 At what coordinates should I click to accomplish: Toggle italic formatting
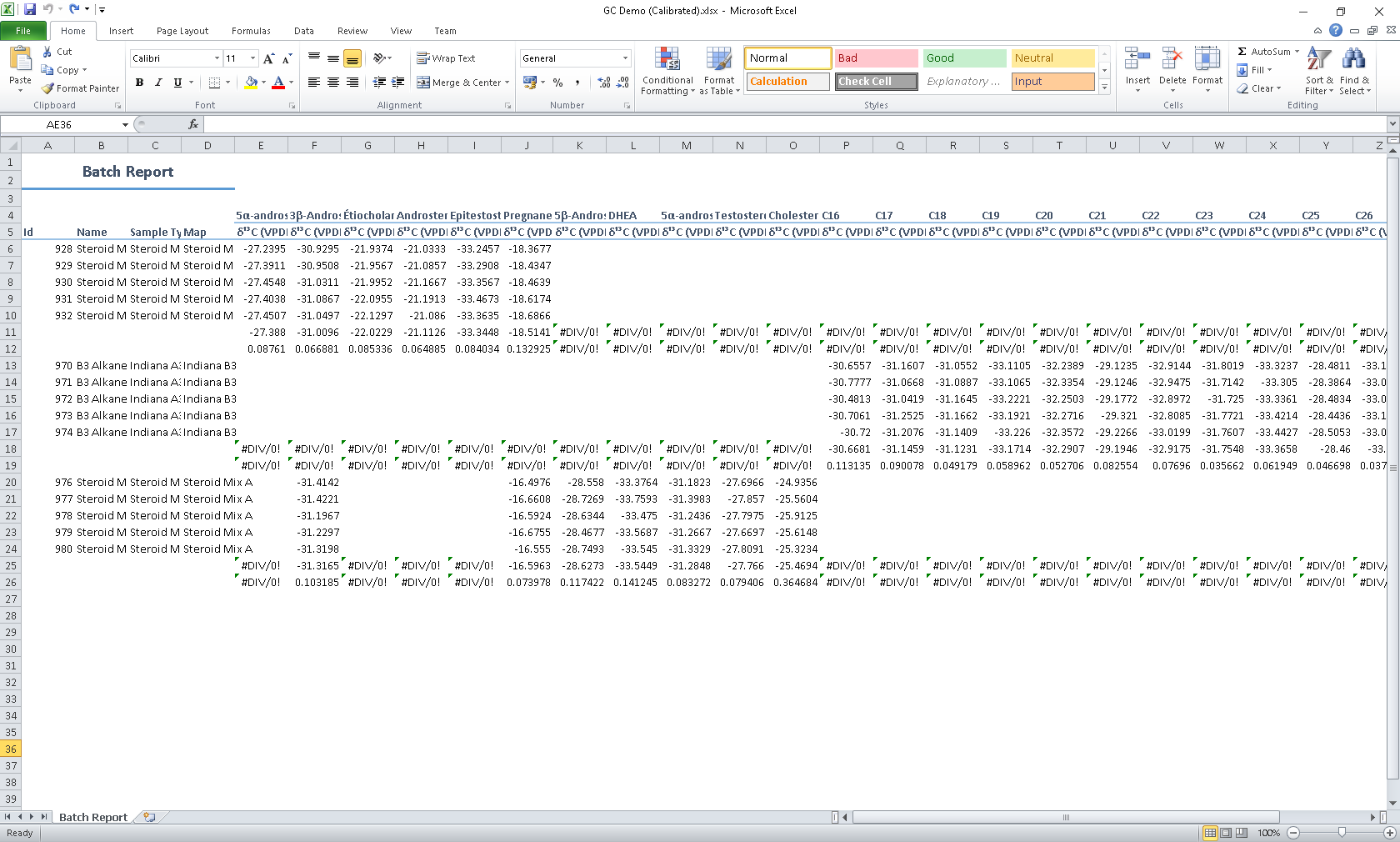(158, 83)
